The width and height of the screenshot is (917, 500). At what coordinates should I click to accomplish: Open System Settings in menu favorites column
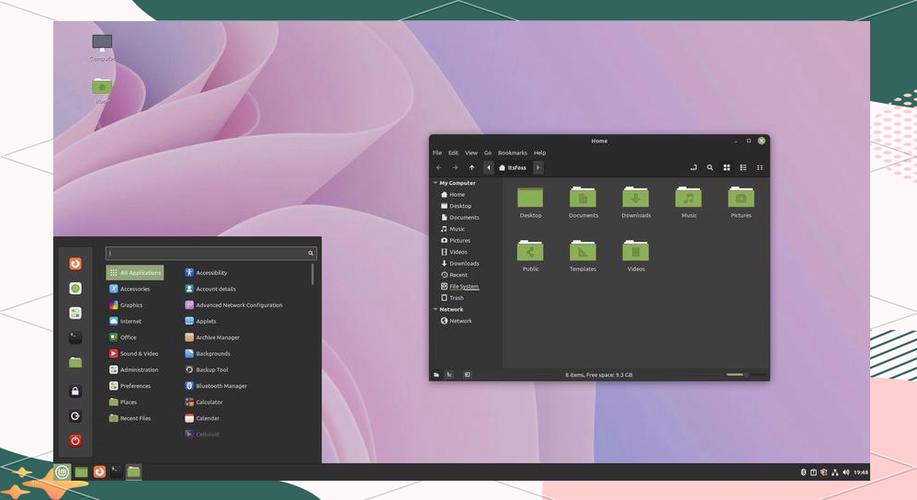(x=75, y=313)
